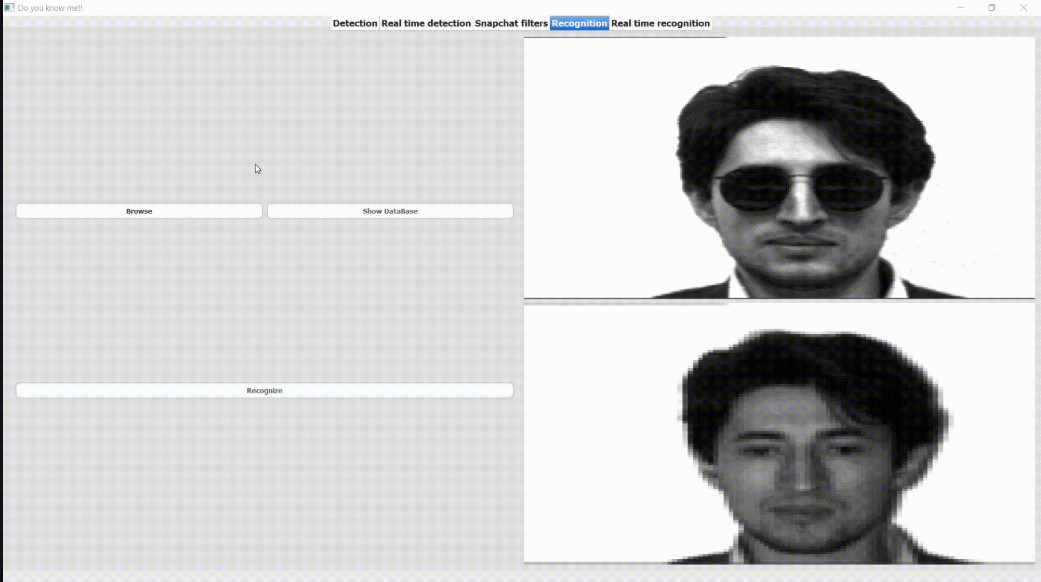Restore down the application window
Viewport: 1041px width, 582px height.
(x=992, y=7)
